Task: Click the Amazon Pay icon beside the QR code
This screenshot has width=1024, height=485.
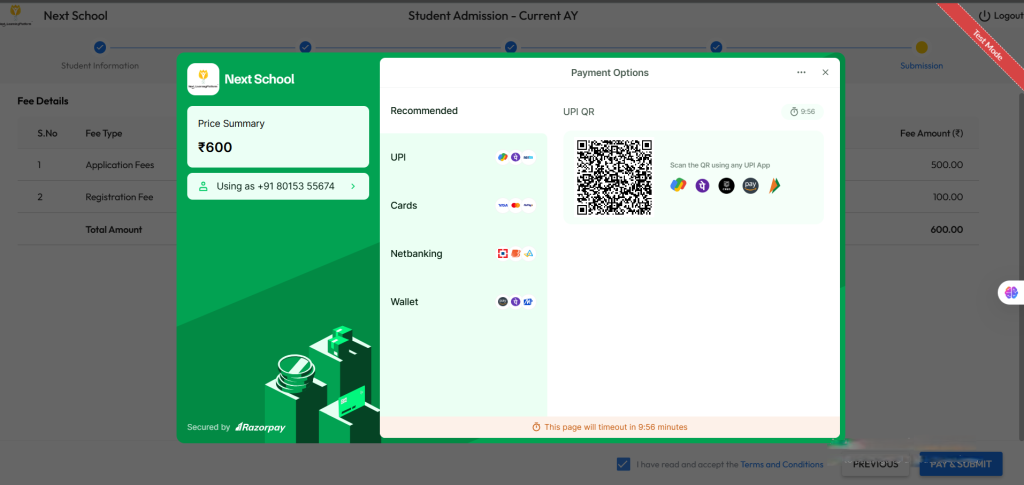Action: (750, 186)
